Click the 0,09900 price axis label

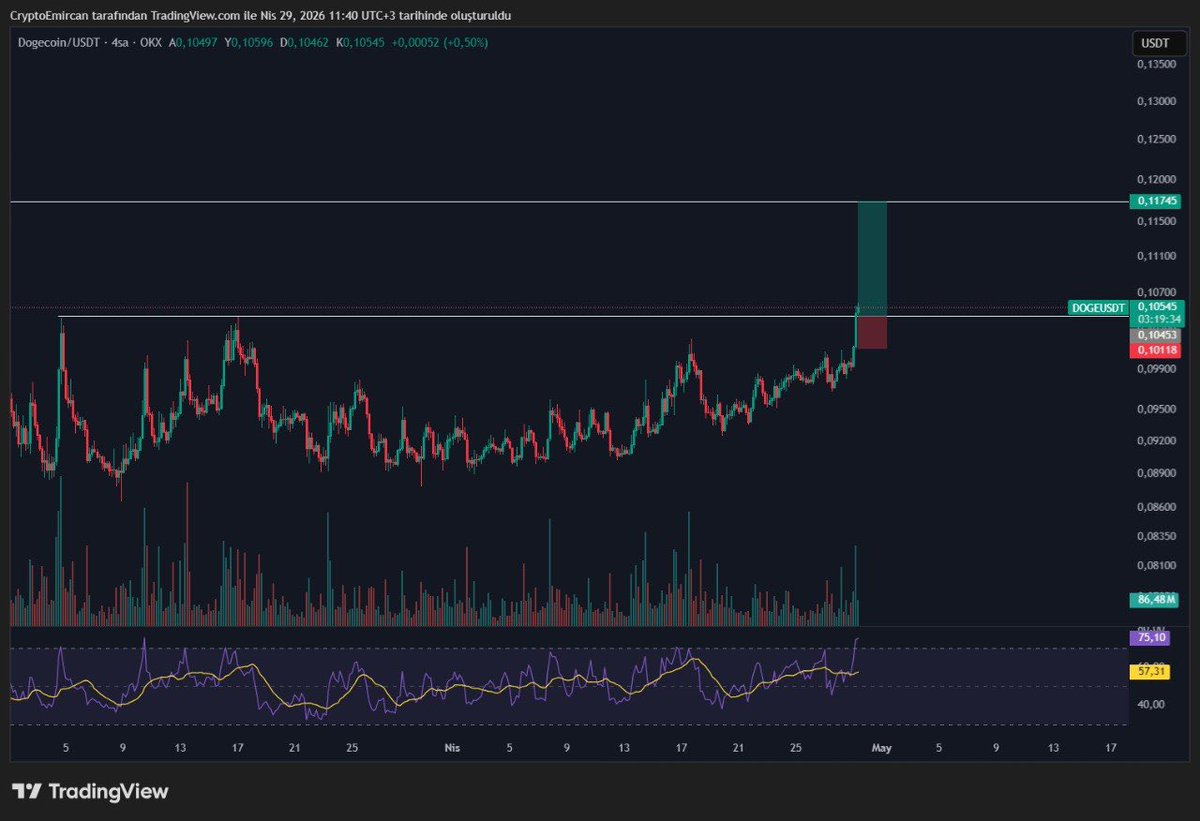(1155, 368)
